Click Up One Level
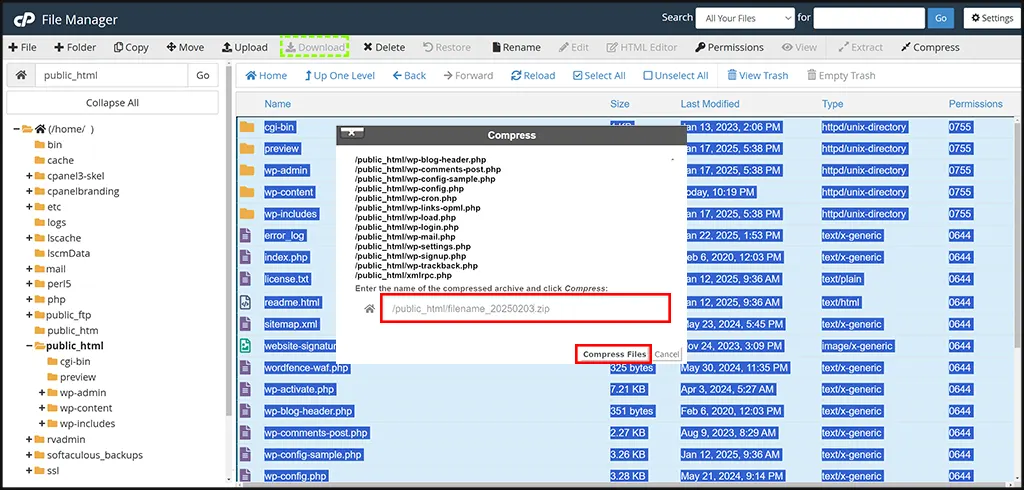The image size is (1024, 490). pyautogui.click(x=340, y=75)
